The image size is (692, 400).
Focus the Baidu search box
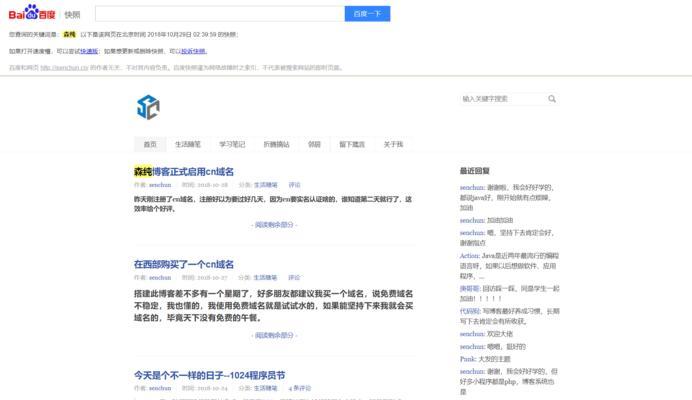coord(220,14)
